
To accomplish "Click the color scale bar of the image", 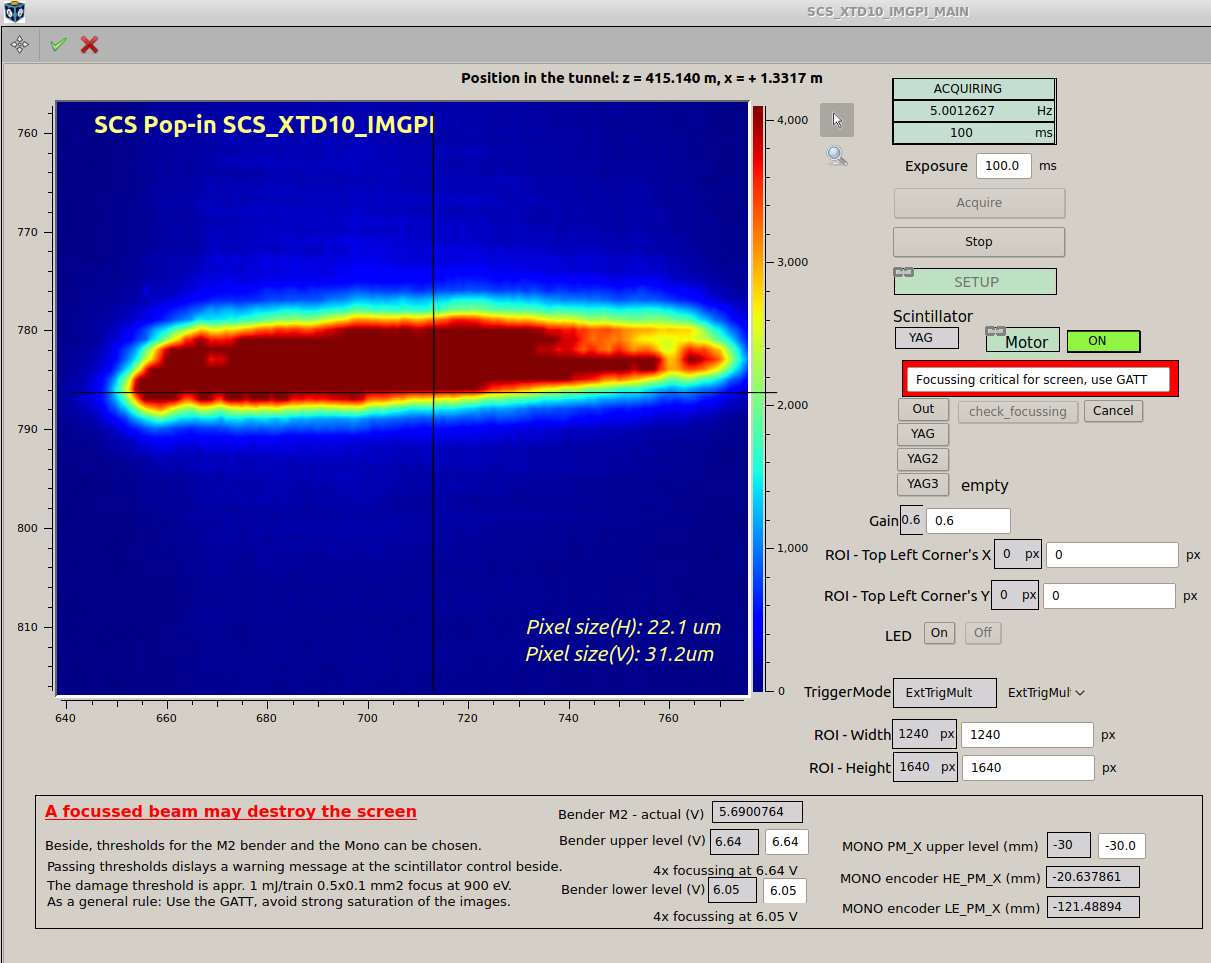I will click(x=759, y=399).
